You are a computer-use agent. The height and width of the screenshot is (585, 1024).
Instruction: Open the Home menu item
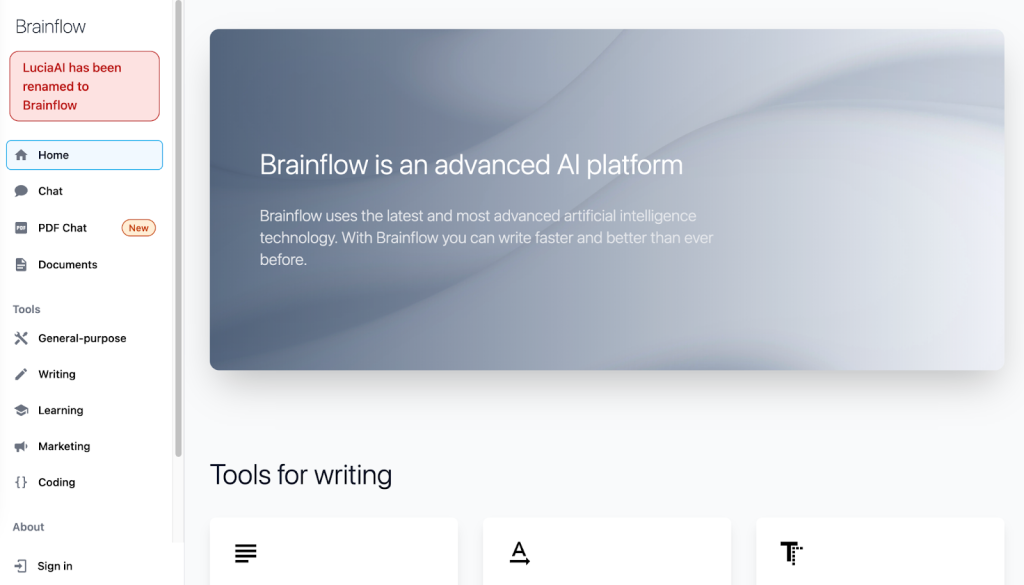point(84,155)
